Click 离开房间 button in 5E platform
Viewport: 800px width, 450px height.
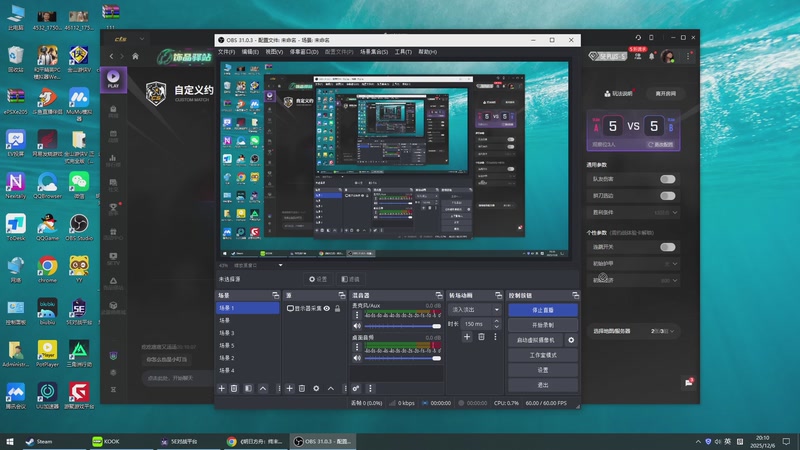[665, 93]
